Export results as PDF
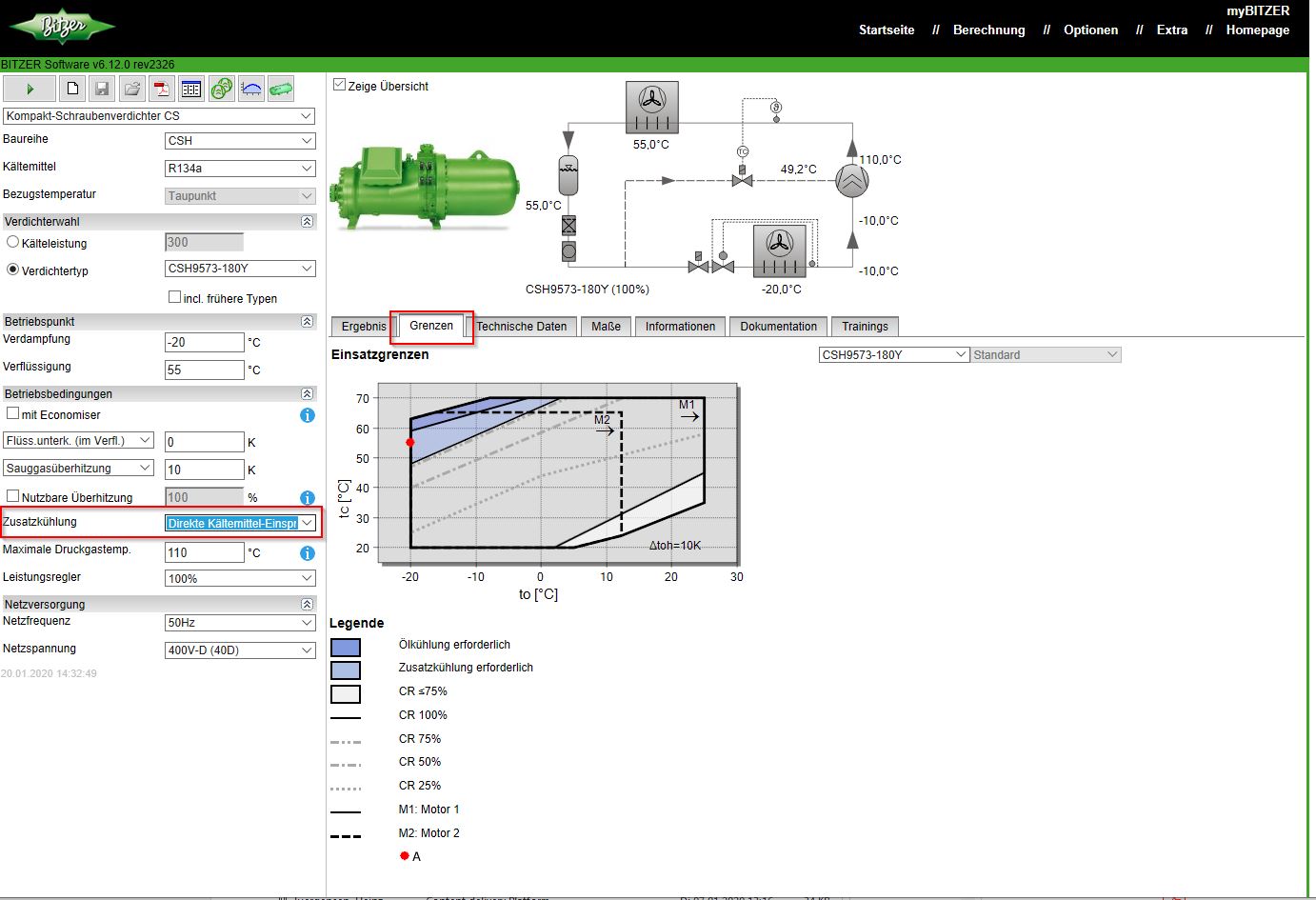Screen dimensions: 1316x900 pos(162,89)
